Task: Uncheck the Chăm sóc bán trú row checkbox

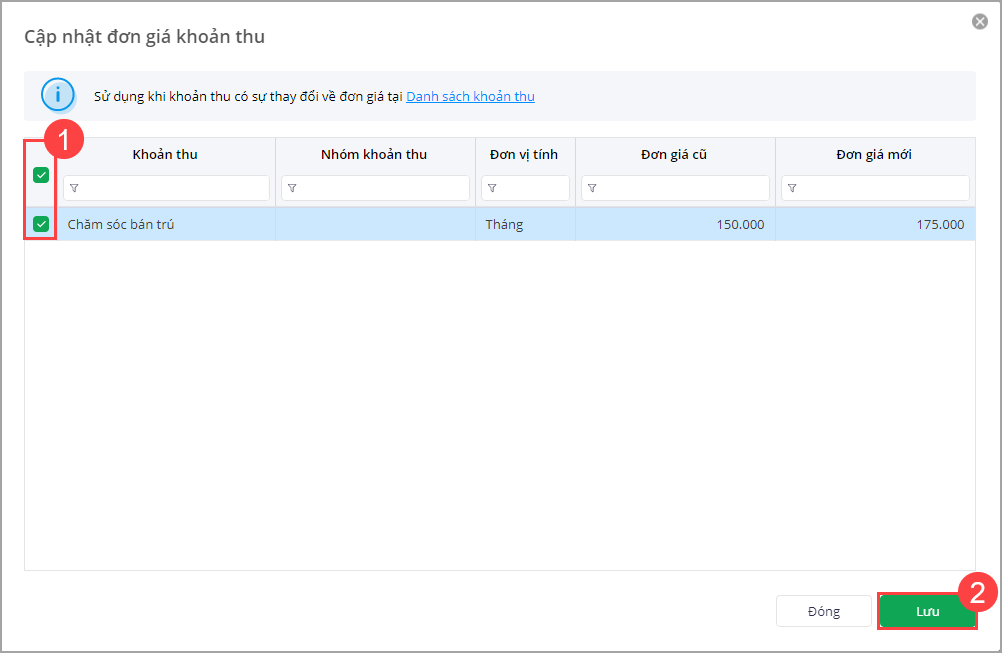Action: point(41,224)
